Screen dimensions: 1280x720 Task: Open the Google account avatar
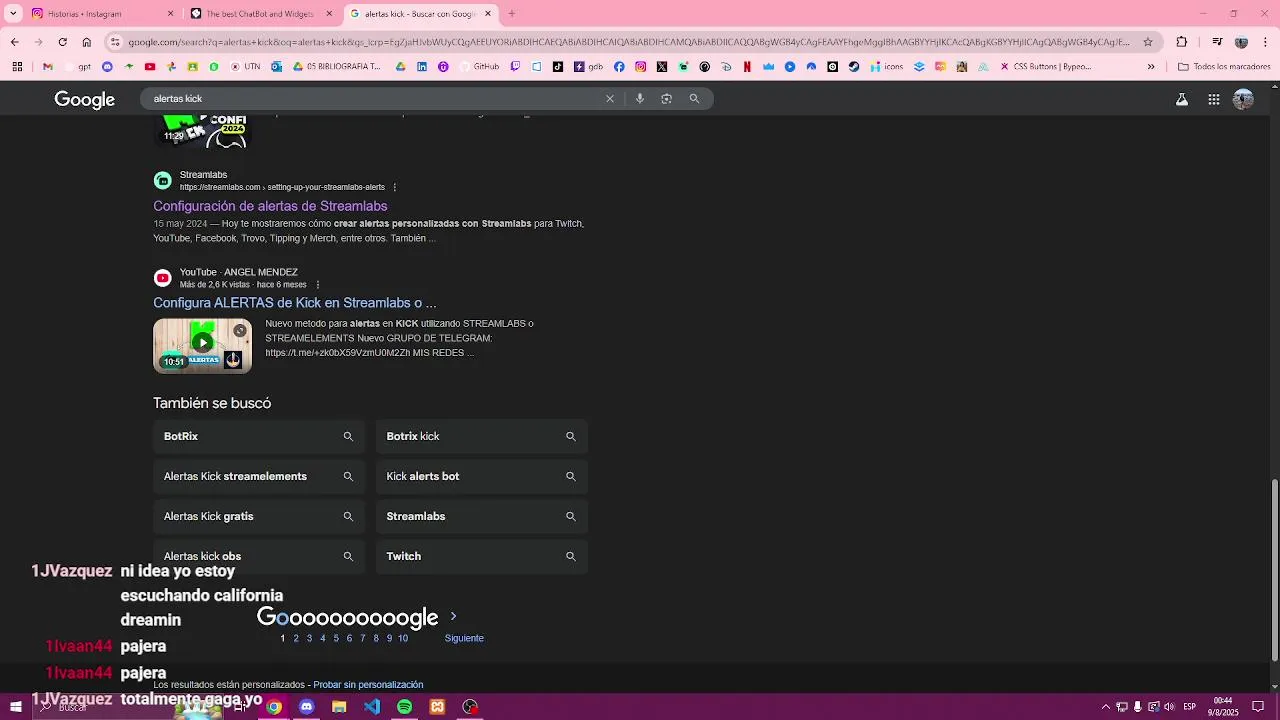(x=1243, y=99)
